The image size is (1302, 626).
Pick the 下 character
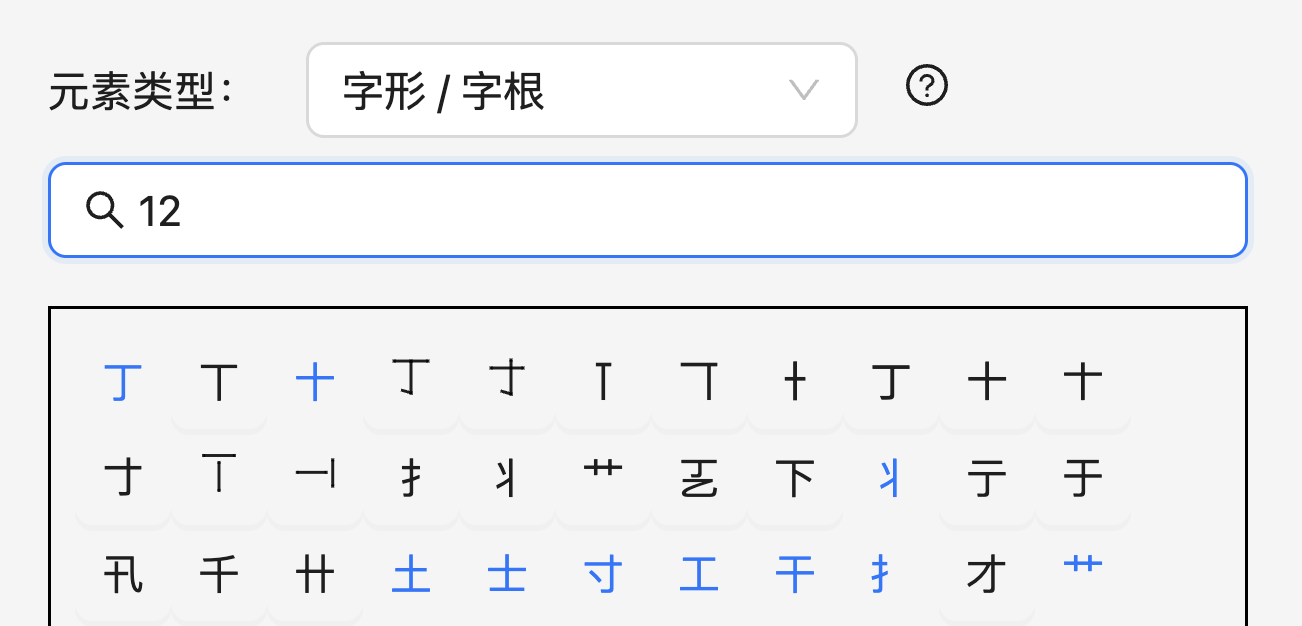click(x=795, y=479)
